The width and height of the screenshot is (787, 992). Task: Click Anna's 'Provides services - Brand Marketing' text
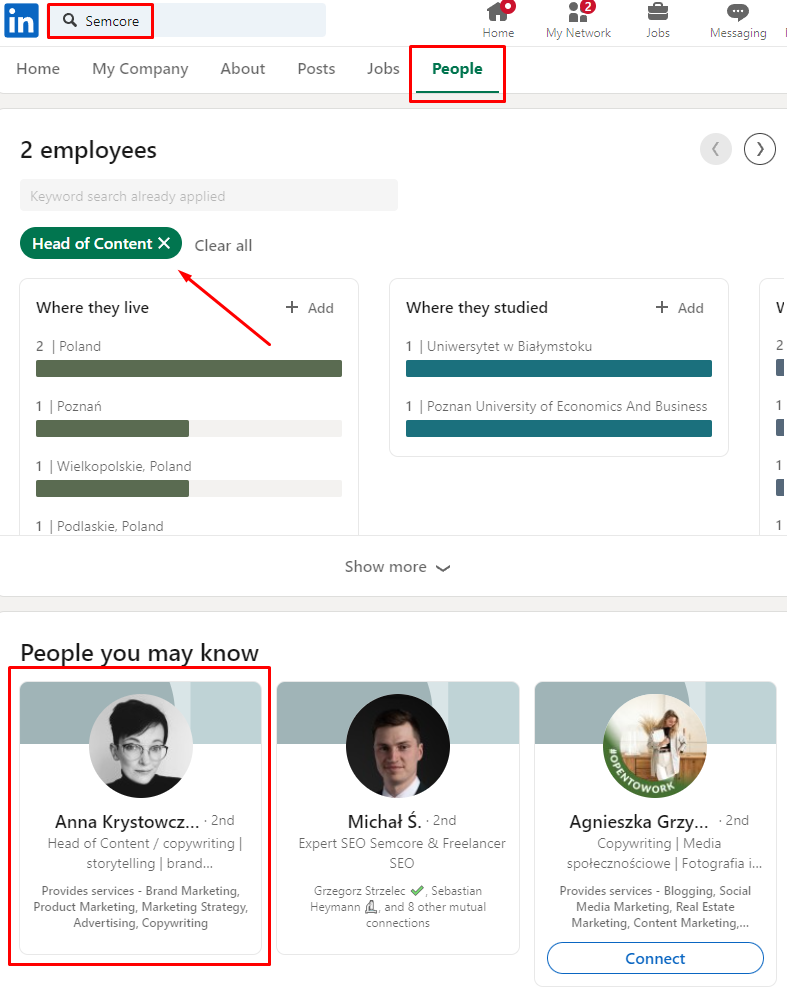tap(140, 907)
